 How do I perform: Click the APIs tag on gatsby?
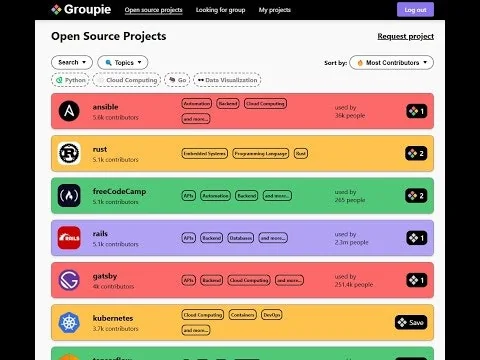pyautogui.click(x=189, y=280)
